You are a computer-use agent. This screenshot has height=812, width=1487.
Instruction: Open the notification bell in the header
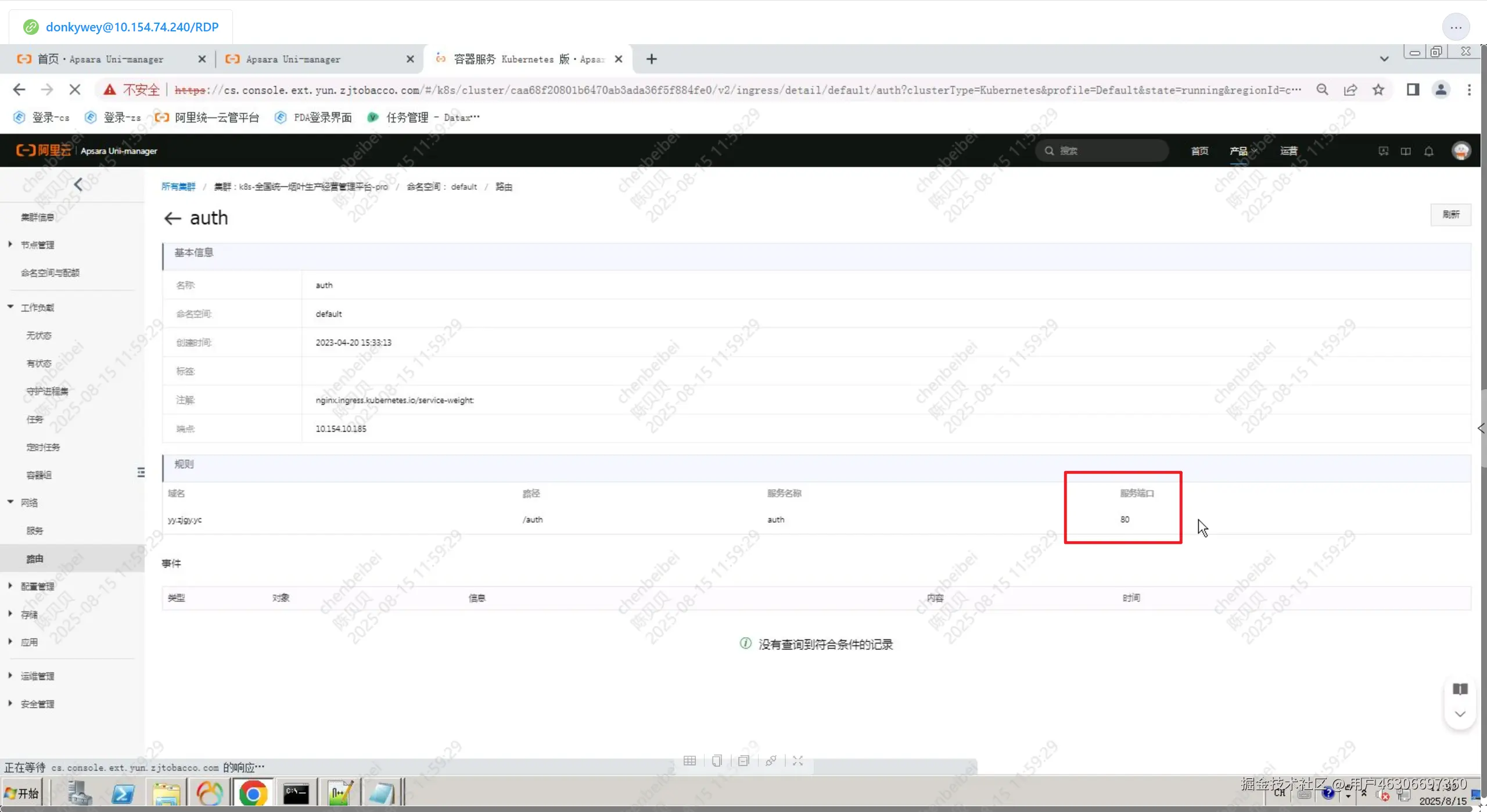click(1428, 151)
